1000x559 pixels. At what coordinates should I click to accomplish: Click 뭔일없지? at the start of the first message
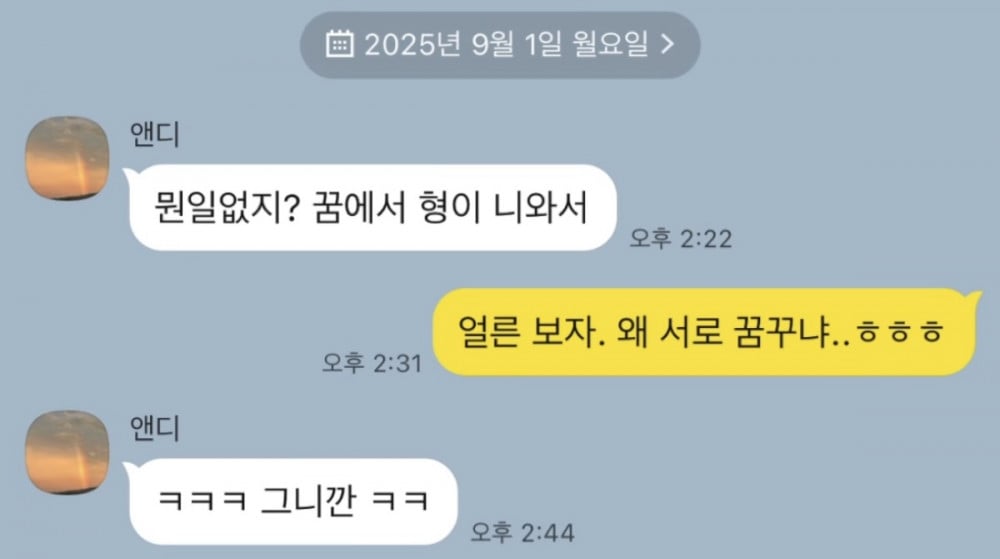click(227, 208)
